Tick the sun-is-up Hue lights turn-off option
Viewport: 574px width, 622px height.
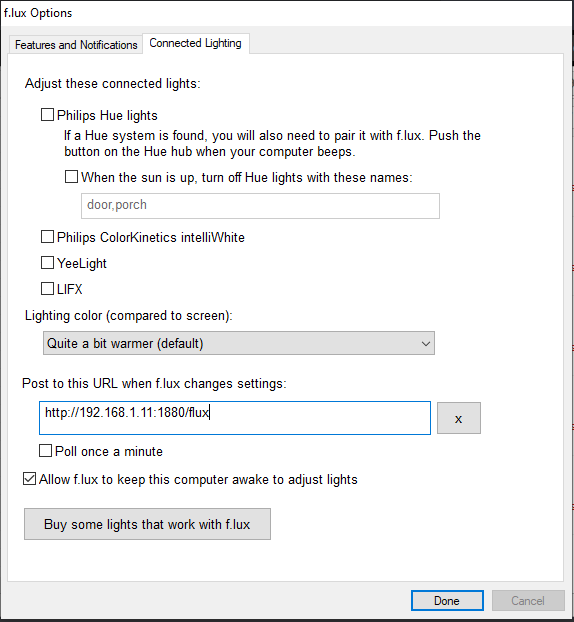pos(71,177)
